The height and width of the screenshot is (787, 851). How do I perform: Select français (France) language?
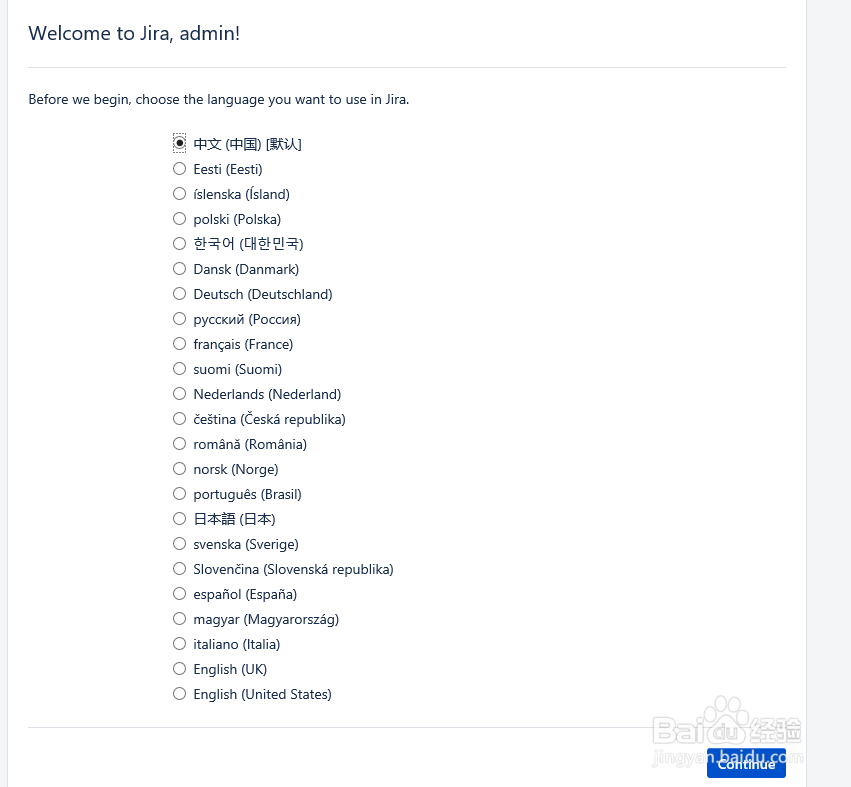pos(180,344)
